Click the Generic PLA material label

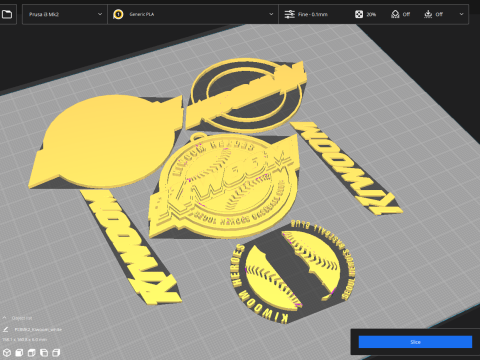point(142,14)
